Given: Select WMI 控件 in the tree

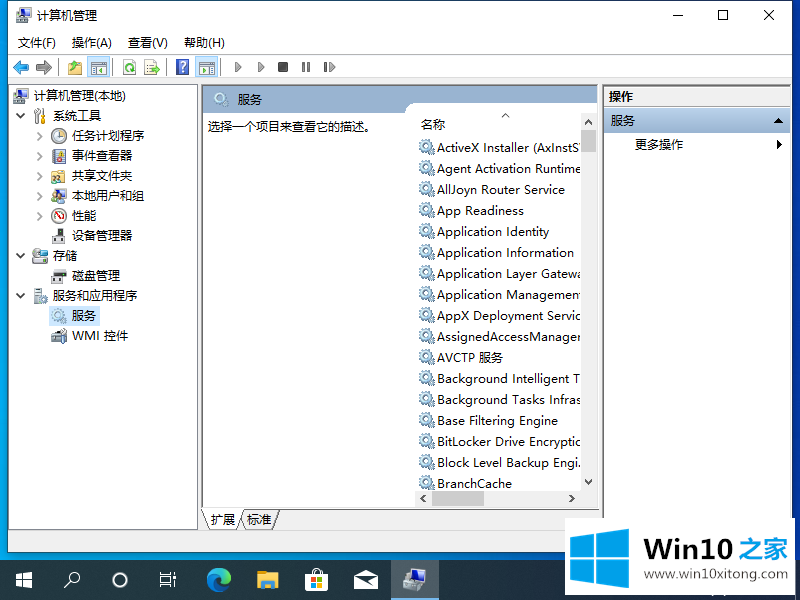Looking at the screenshot, I should 100,336.
